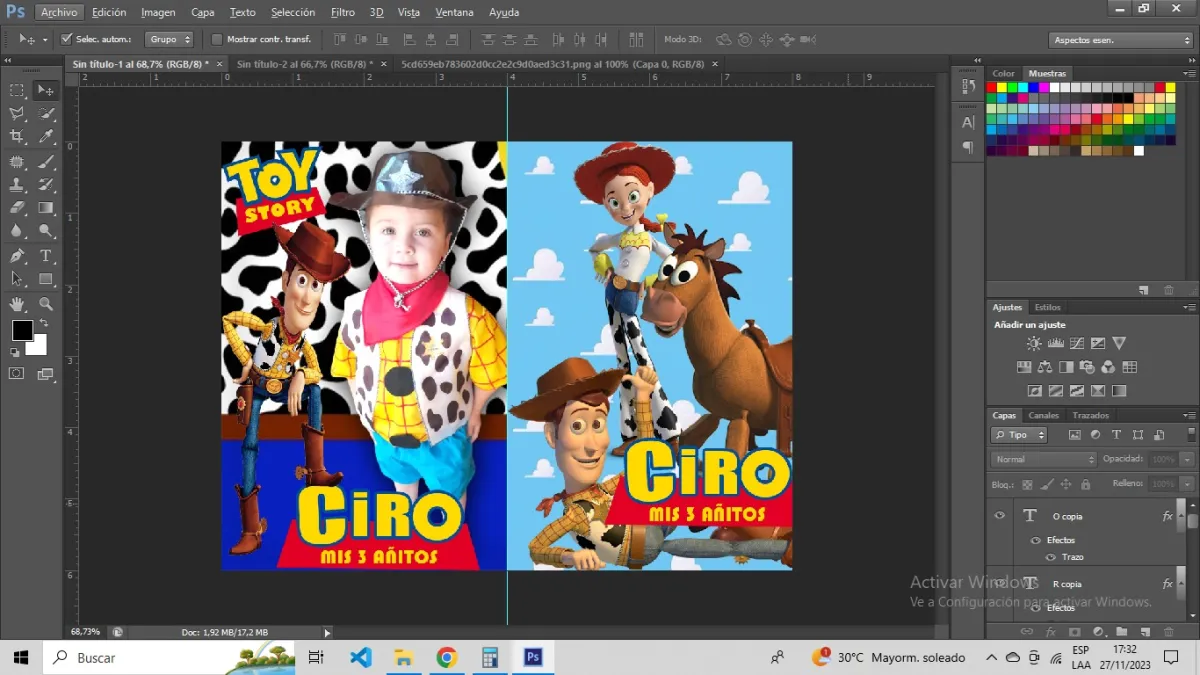Toggle lock image pixels brush icon

(1047, 484)
